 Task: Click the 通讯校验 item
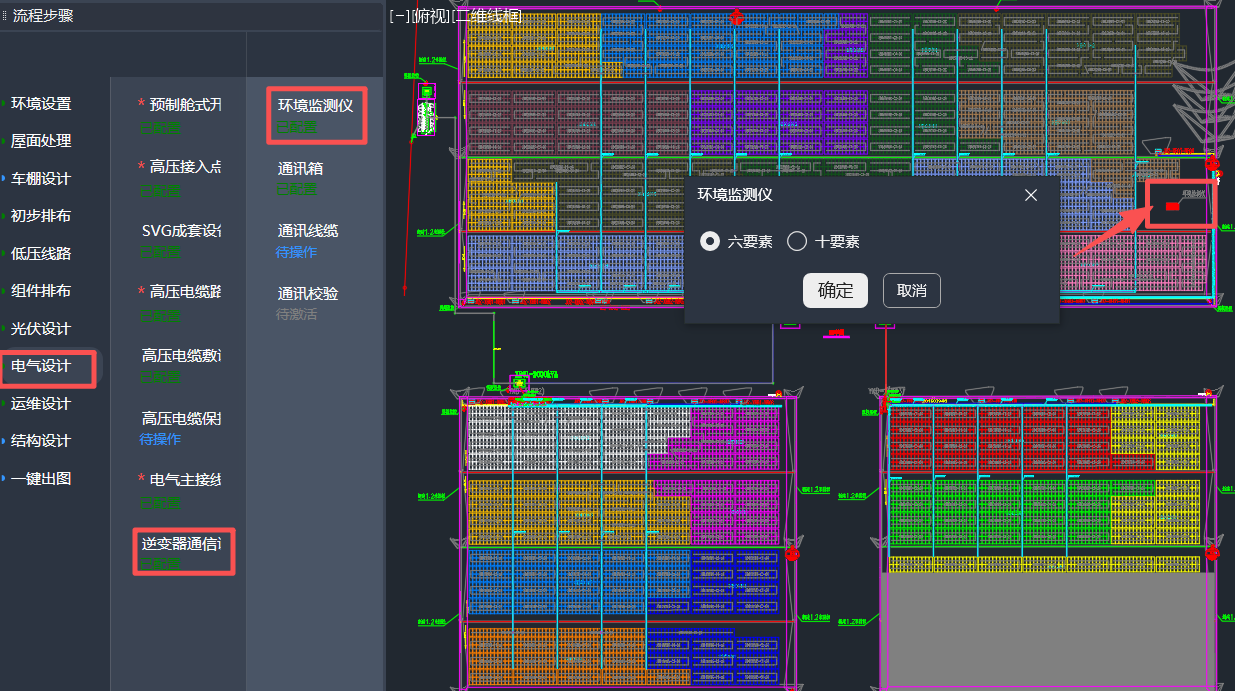(x=308, y=294)
